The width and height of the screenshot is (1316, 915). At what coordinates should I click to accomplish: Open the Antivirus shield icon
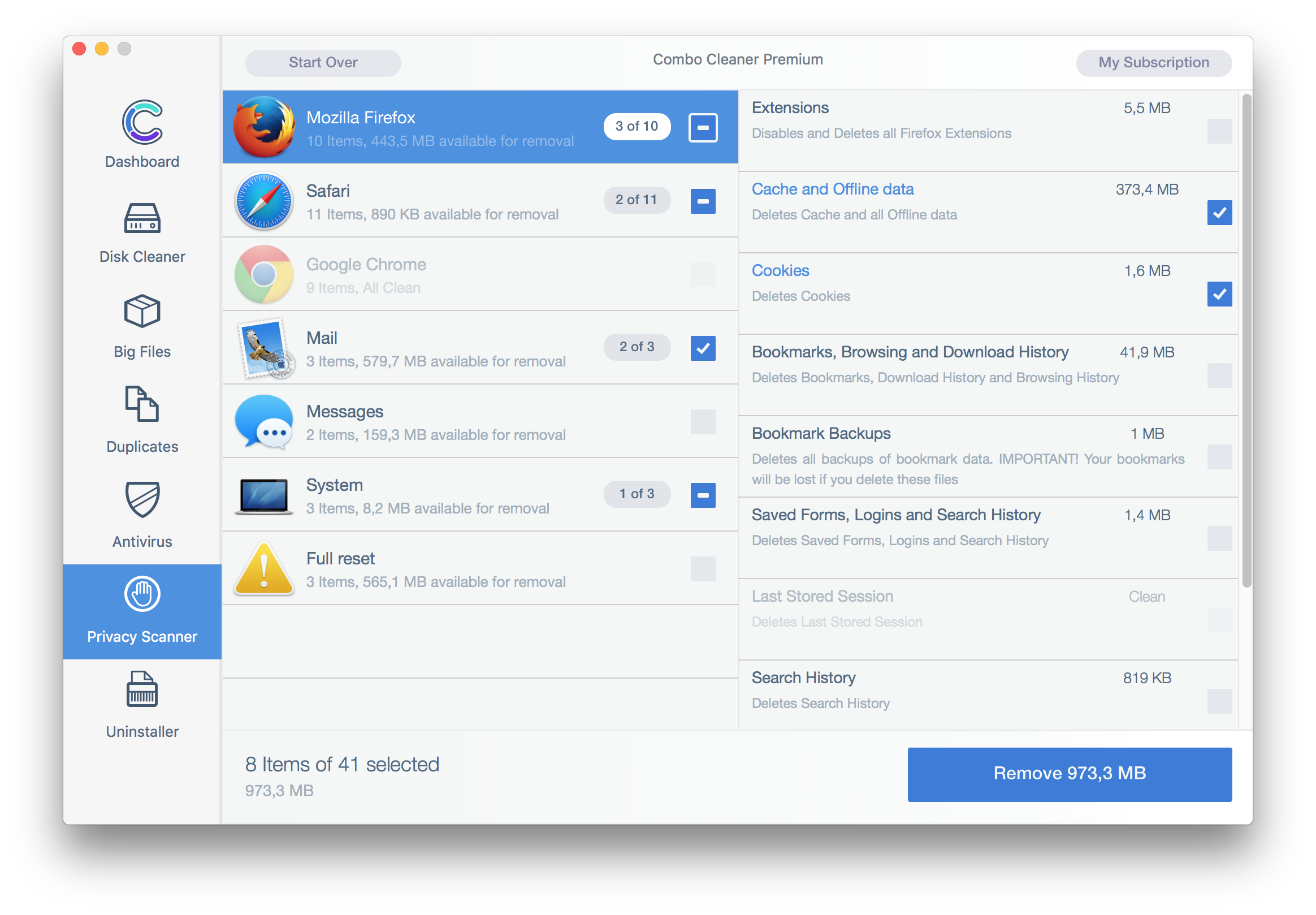click(x=142, y=499)
